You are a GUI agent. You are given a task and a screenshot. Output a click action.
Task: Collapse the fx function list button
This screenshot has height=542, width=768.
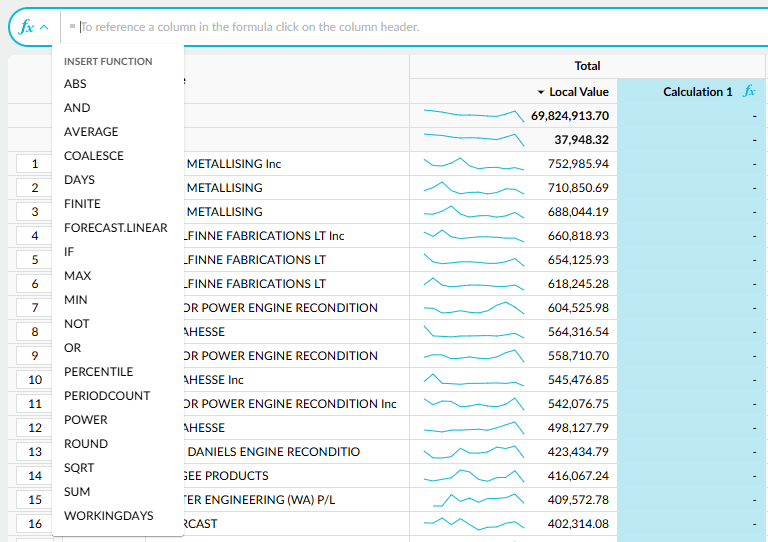click(34, 27)
